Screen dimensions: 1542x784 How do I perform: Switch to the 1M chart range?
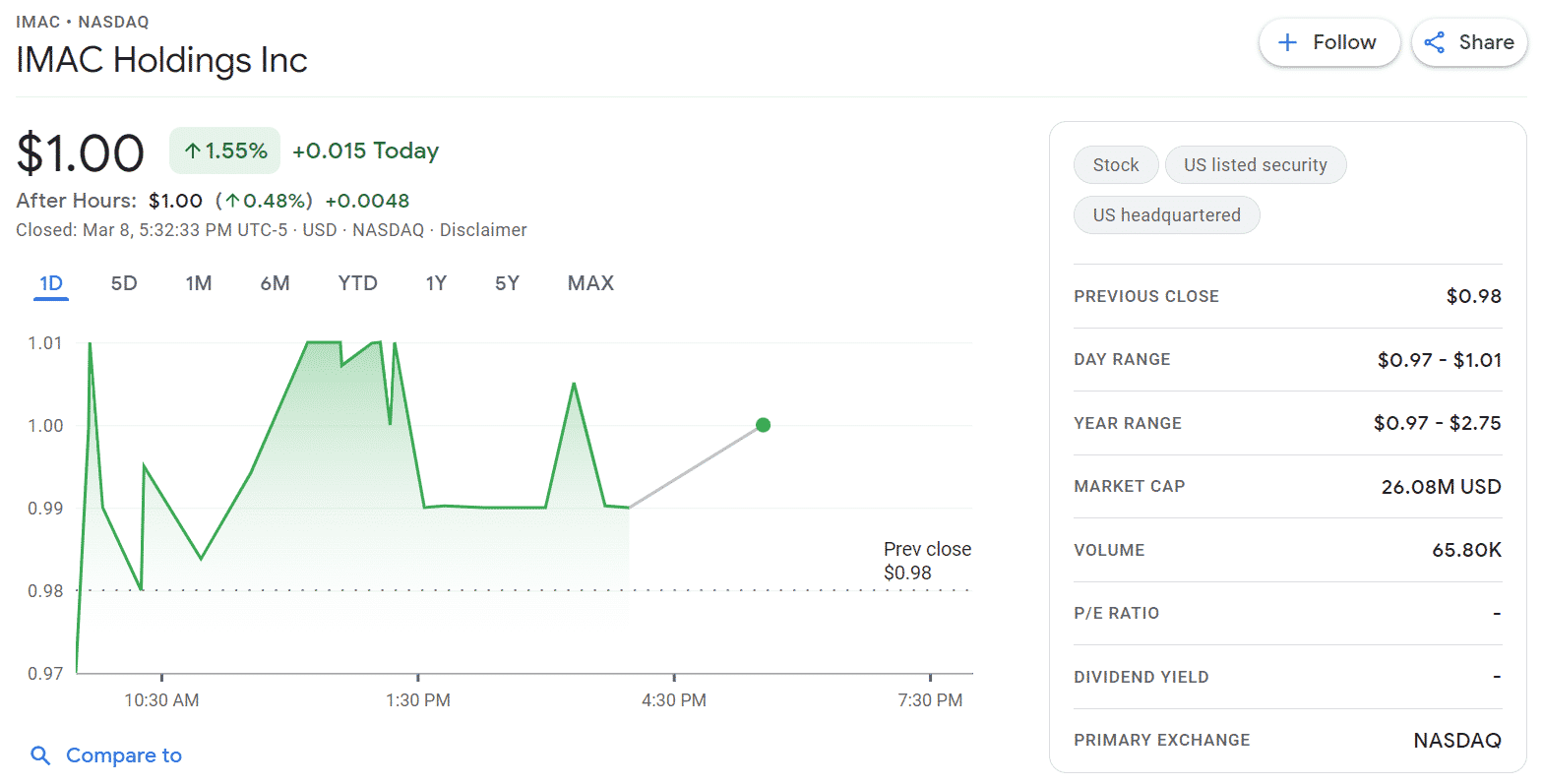[199, 283]
